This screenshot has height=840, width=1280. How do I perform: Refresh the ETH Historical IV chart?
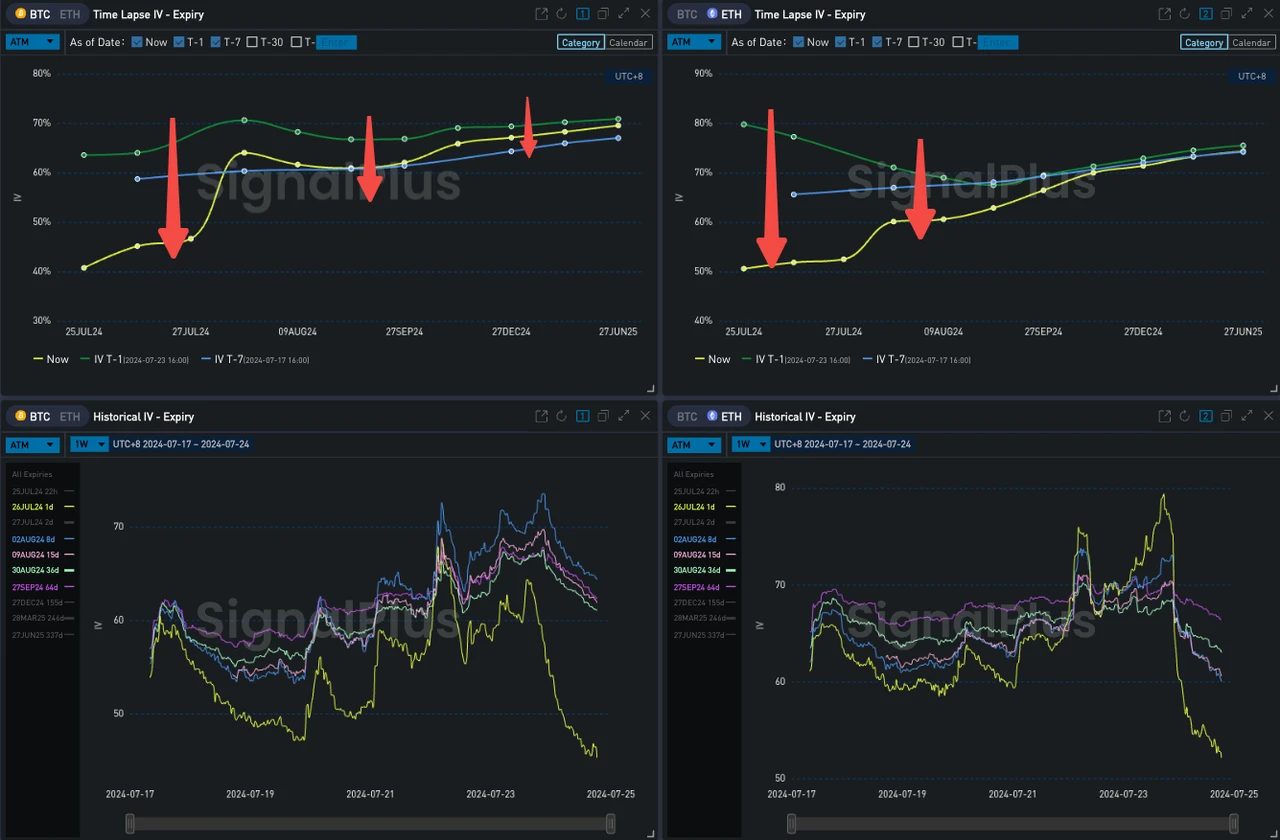(1184, 416)
